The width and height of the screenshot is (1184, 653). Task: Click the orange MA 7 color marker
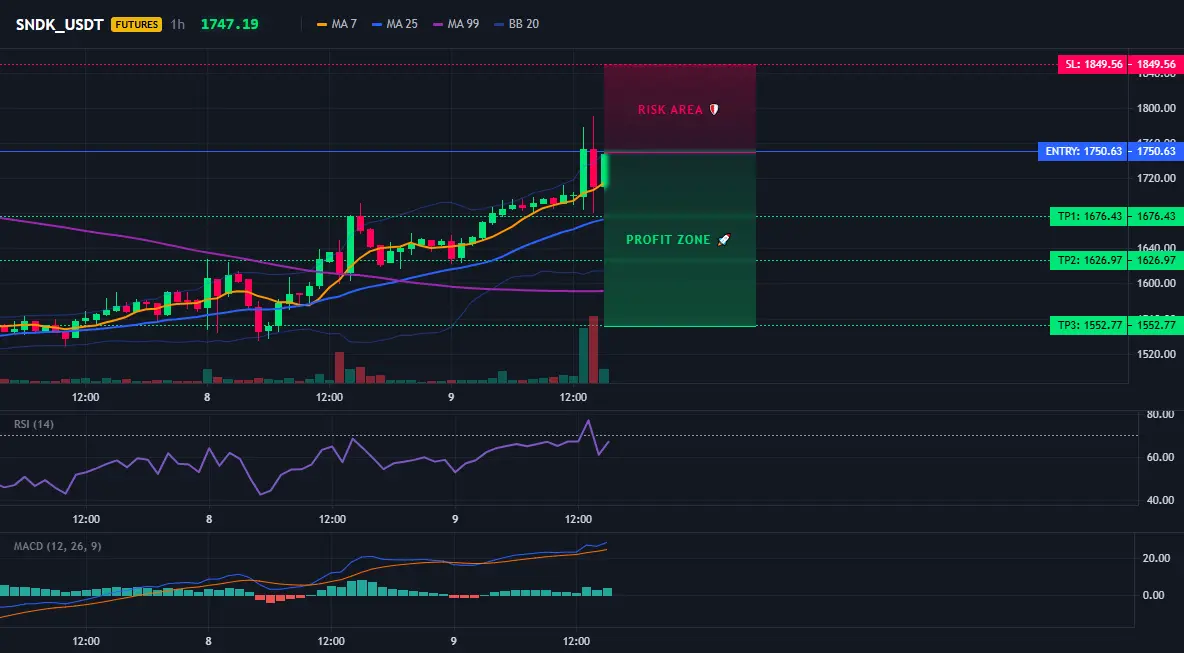click(322, 24)
